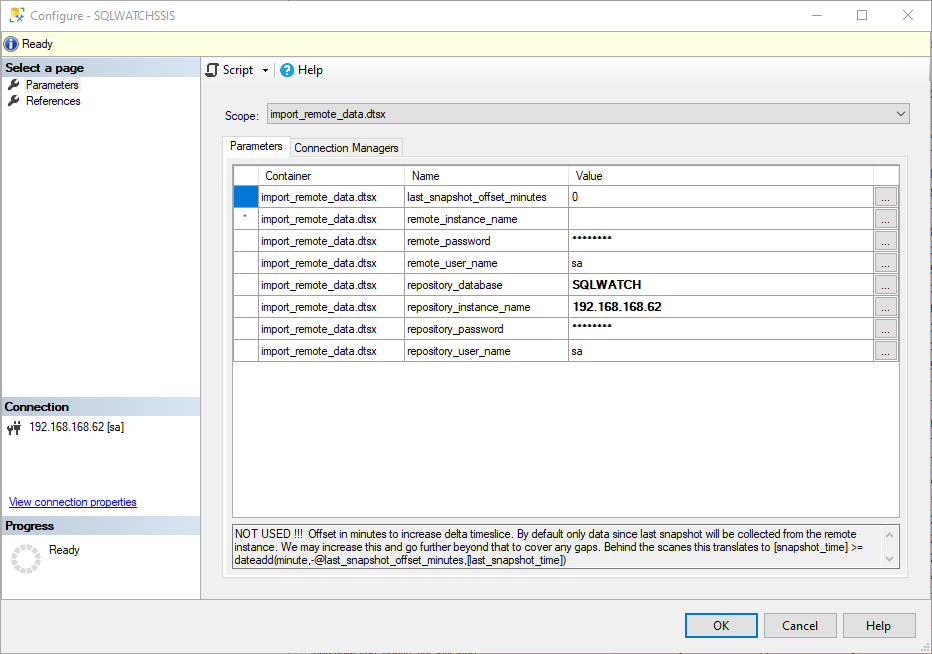Click the repository_user_name name cell
Screen dimensions: 932x654
pyautogui.click(x=486, y=351)
